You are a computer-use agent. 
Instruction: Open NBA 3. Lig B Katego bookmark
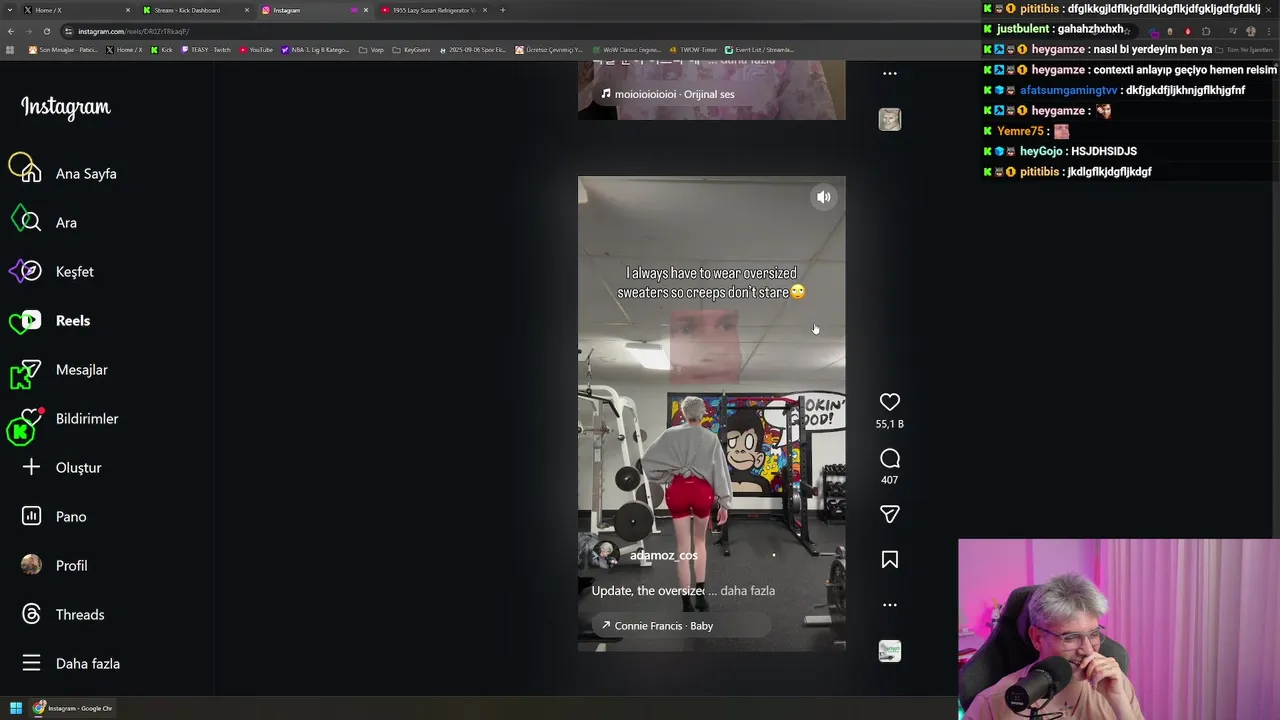click(x=316, y=49)
